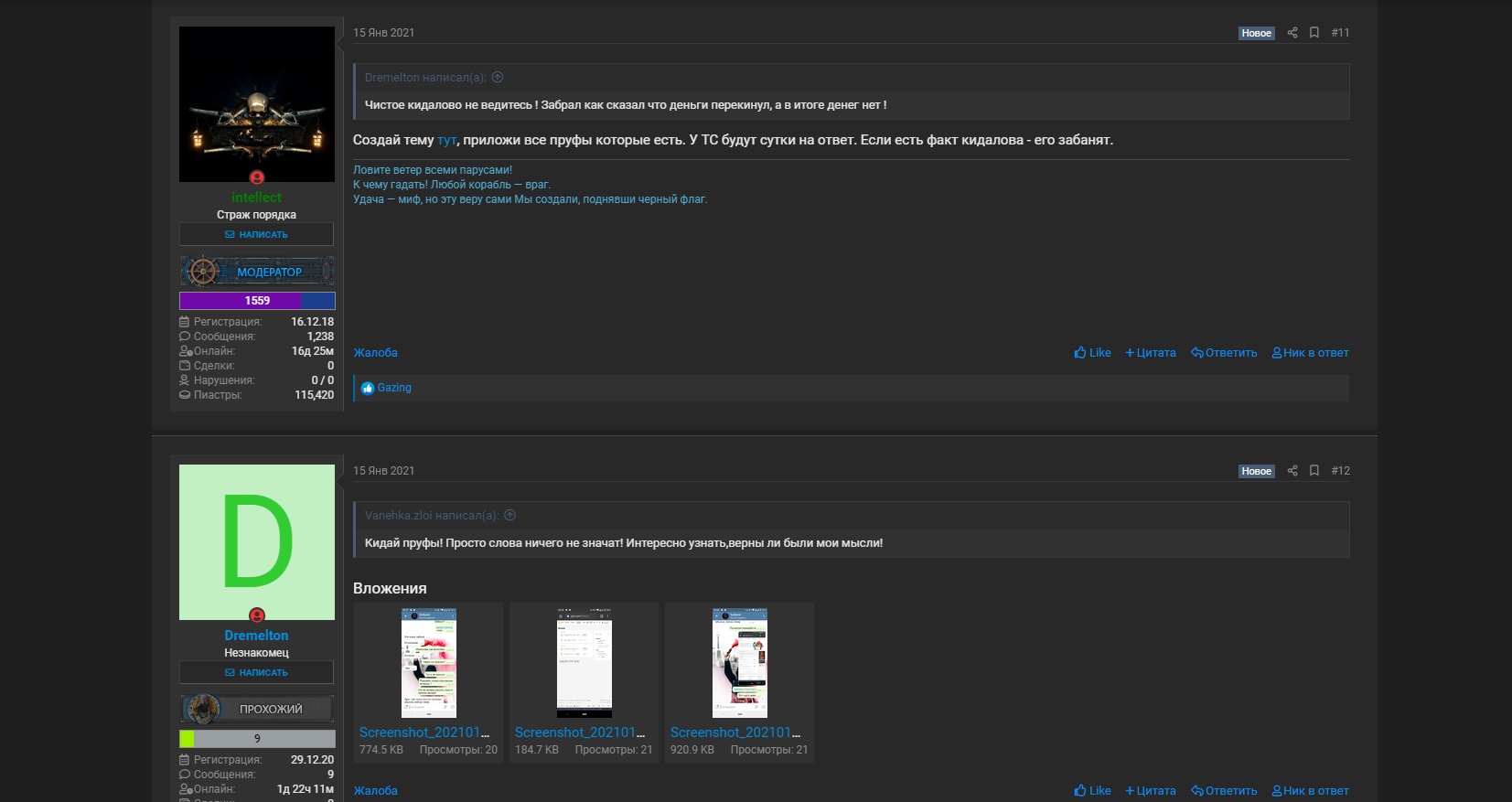Click intellect's registration date 16.12.18
The width and height of the screenshot is (1512, 802).
312,322
